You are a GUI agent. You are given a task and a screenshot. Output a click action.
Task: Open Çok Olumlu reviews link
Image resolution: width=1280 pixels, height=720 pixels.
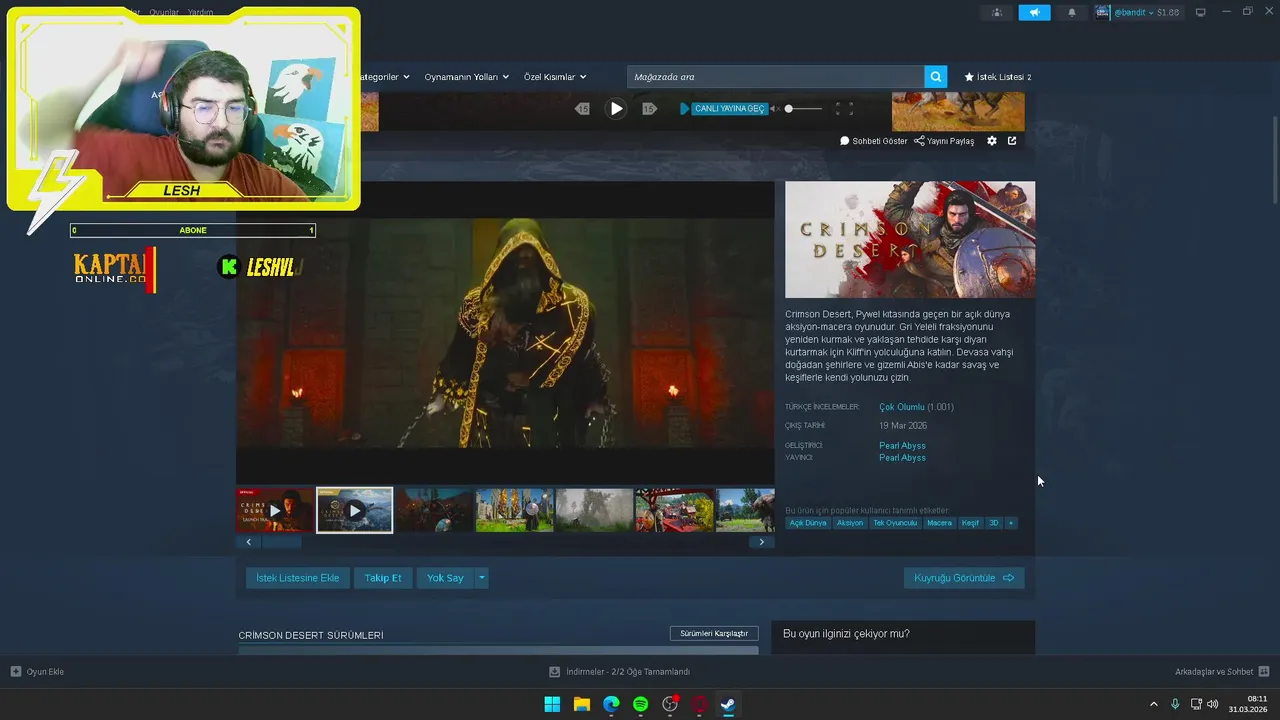point(902,407)
